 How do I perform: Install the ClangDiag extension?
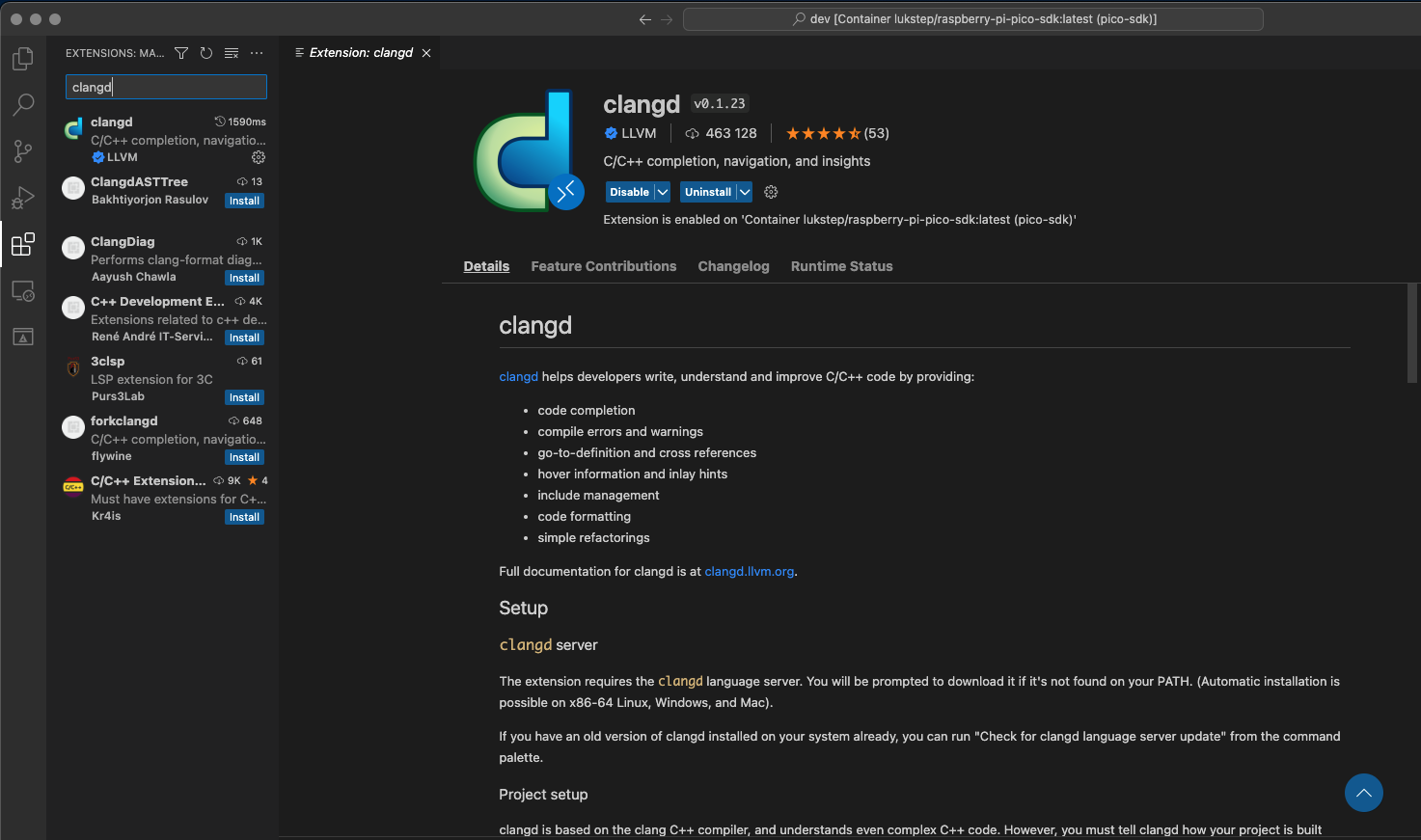point(244,278)
